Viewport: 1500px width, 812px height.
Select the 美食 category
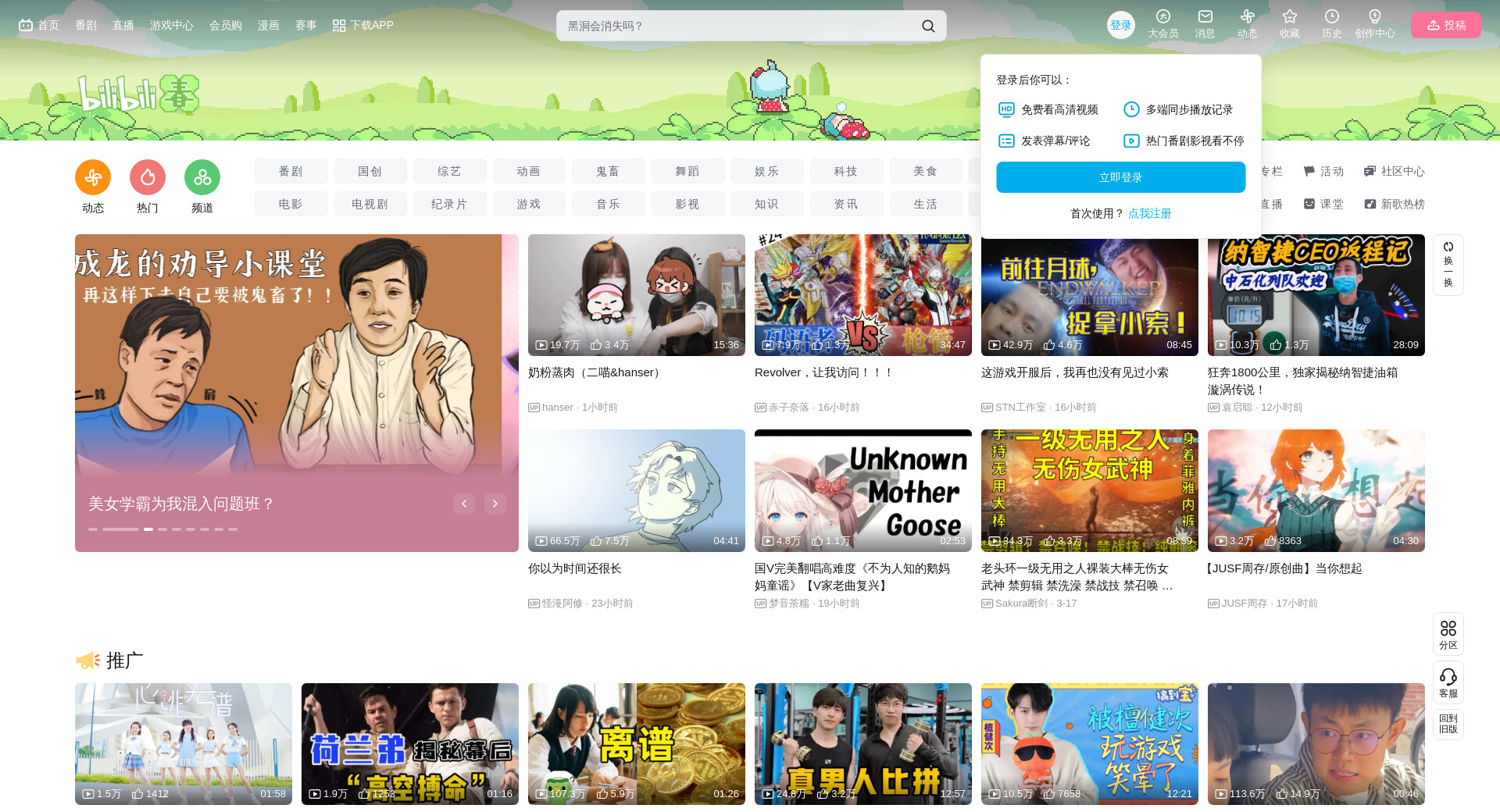coord(926,171)
